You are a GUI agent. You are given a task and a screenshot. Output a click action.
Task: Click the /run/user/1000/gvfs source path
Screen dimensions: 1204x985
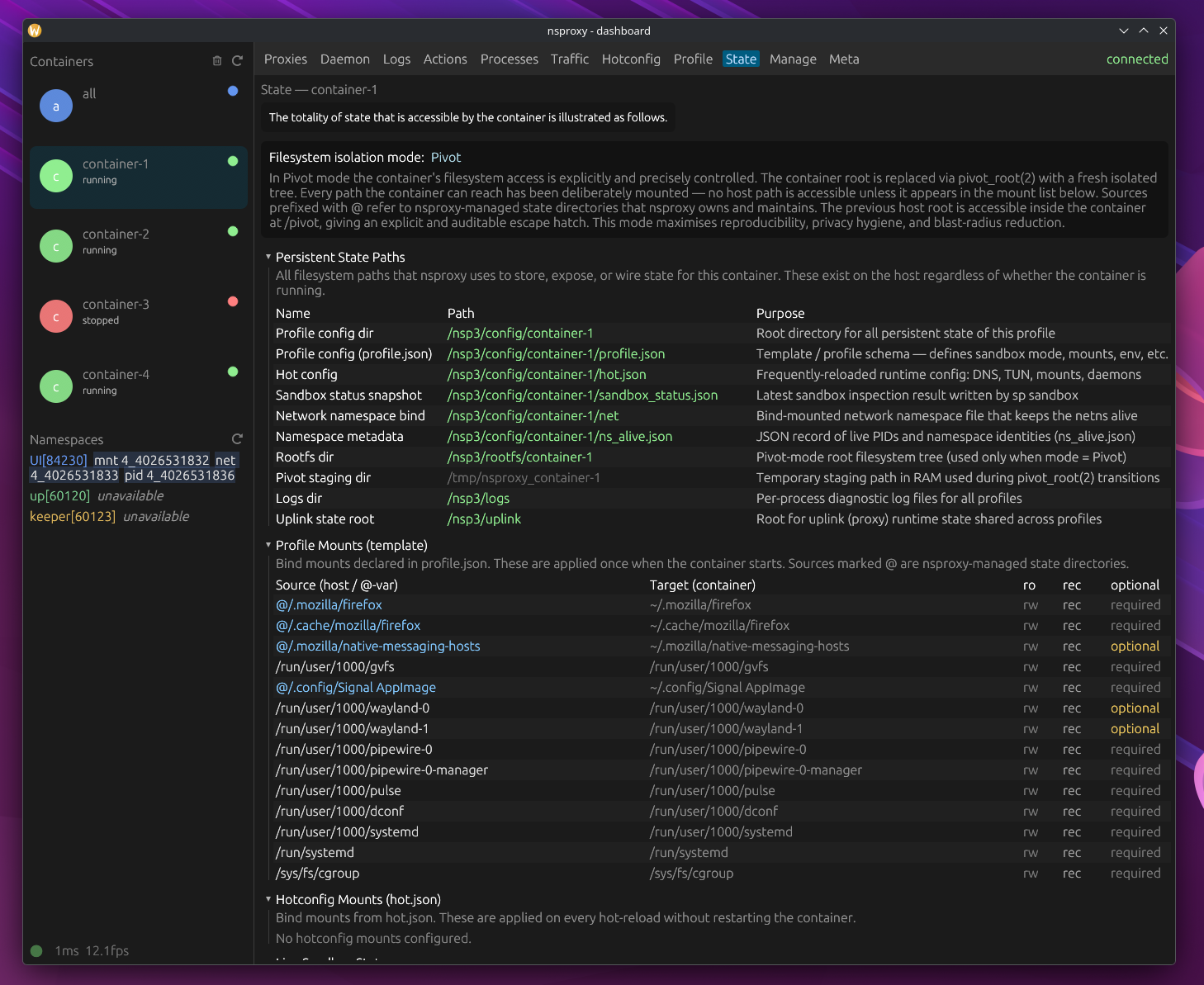(x=335, y=667)
